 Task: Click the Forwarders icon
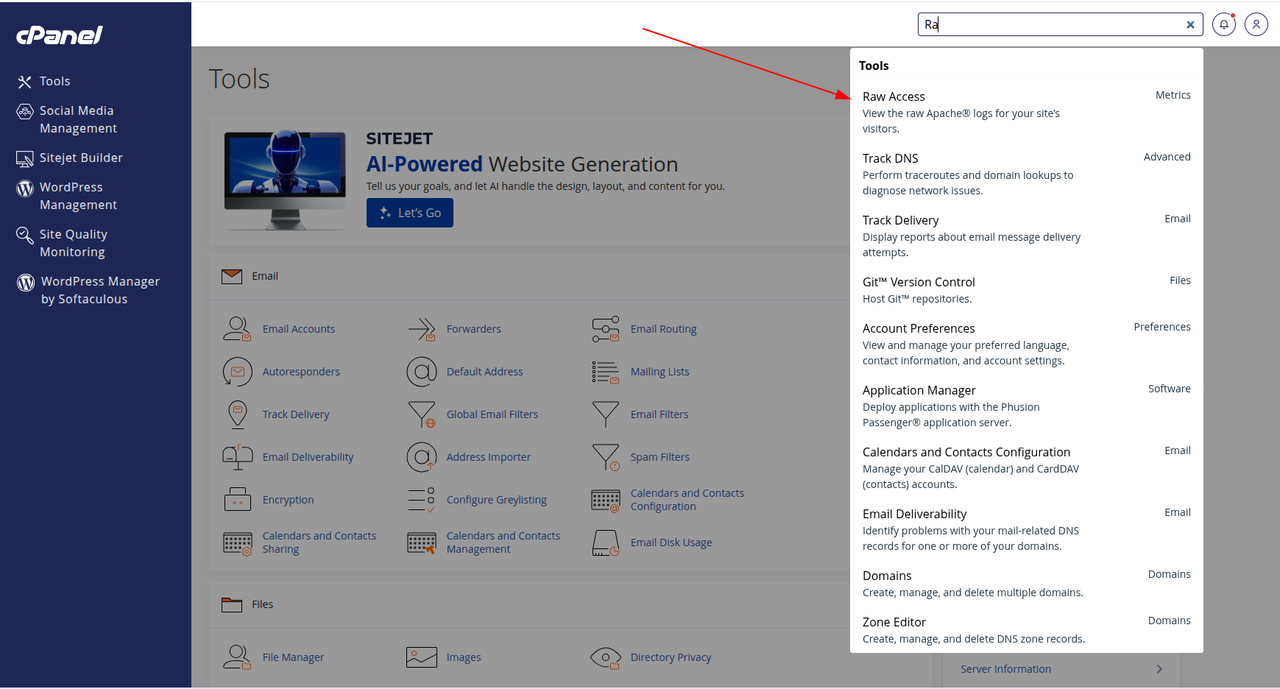[x=422, y=329]
